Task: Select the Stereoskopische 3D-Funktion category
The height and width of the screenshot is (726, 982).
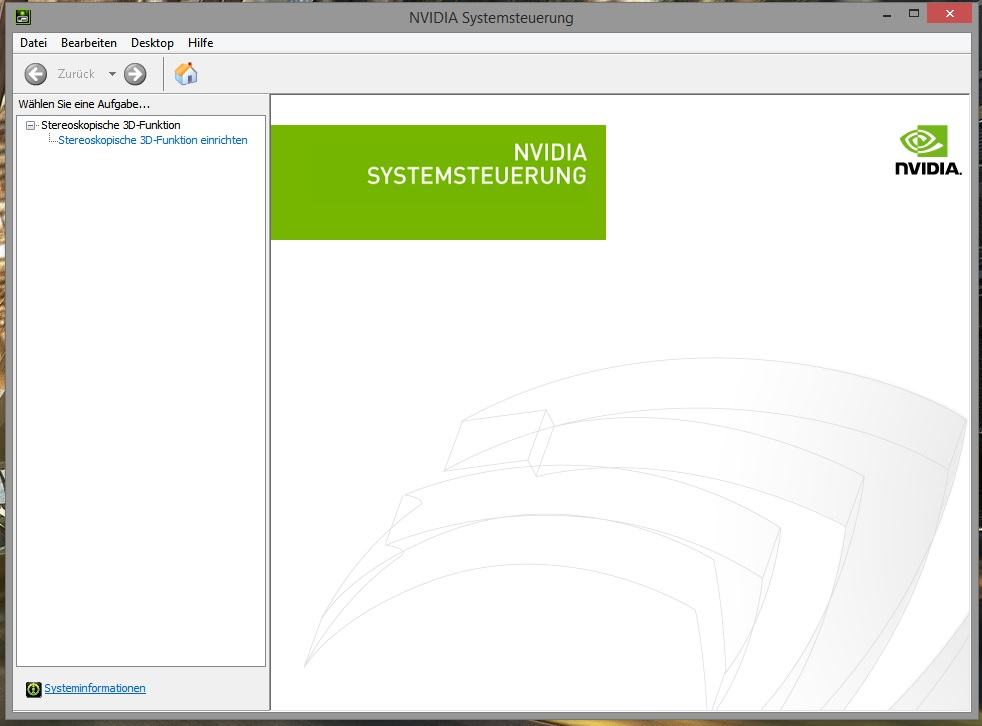Action: pos(111,125)
